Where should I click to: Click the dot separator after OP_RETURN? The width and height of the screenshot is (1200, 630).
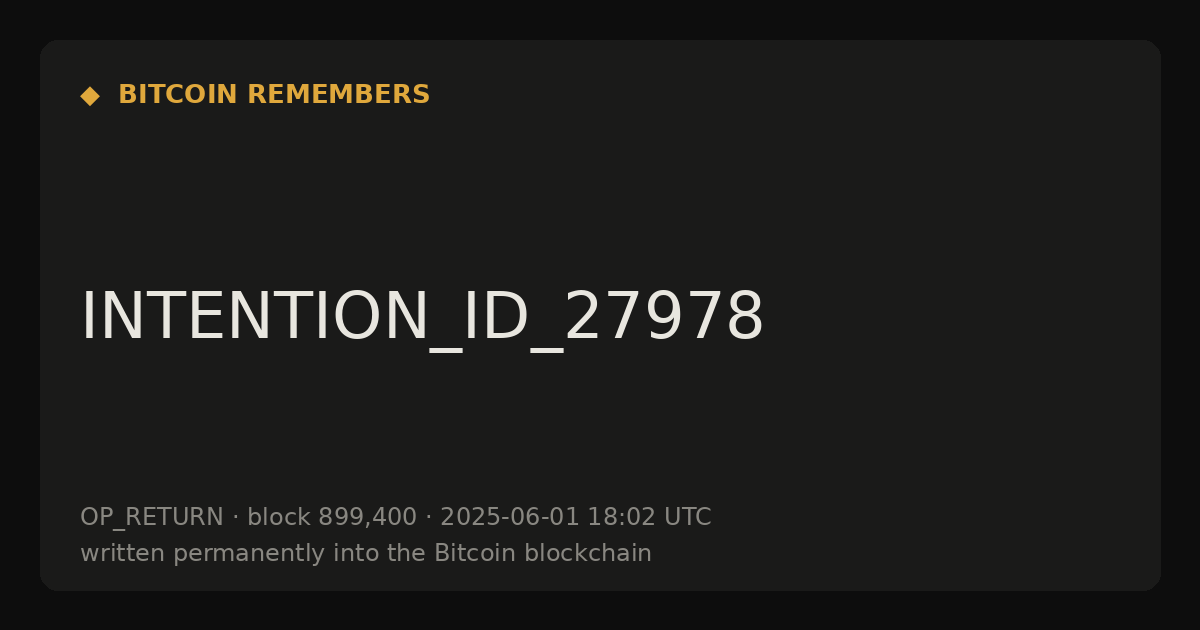235,518
